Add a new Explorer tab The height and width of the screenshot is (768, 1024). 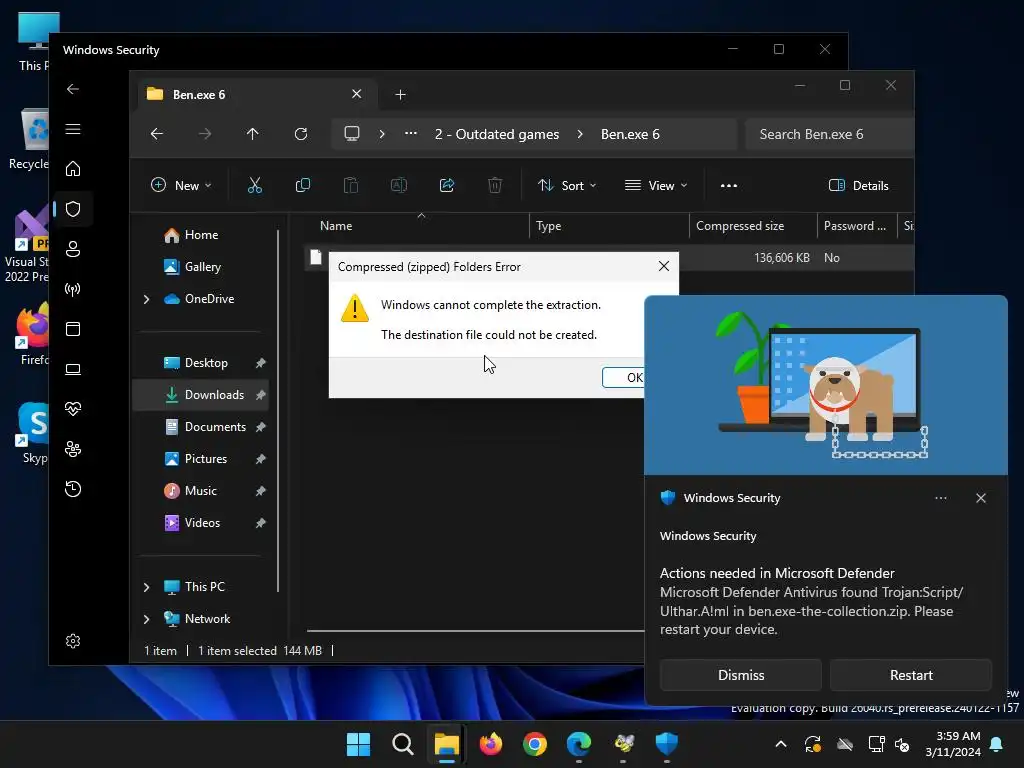400,95
